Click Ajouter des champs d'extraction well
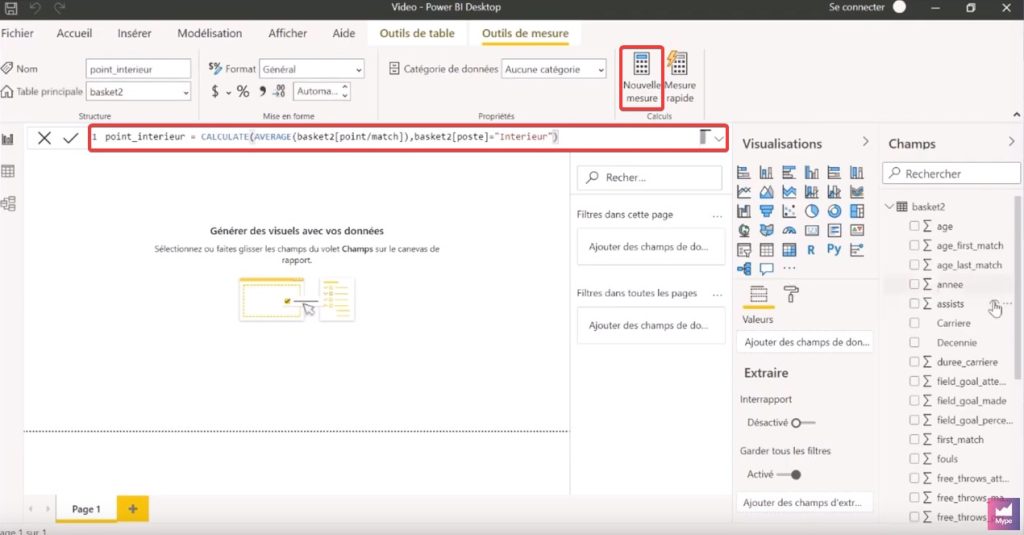This screenshot has width=1024, height=535. (804, 502)
